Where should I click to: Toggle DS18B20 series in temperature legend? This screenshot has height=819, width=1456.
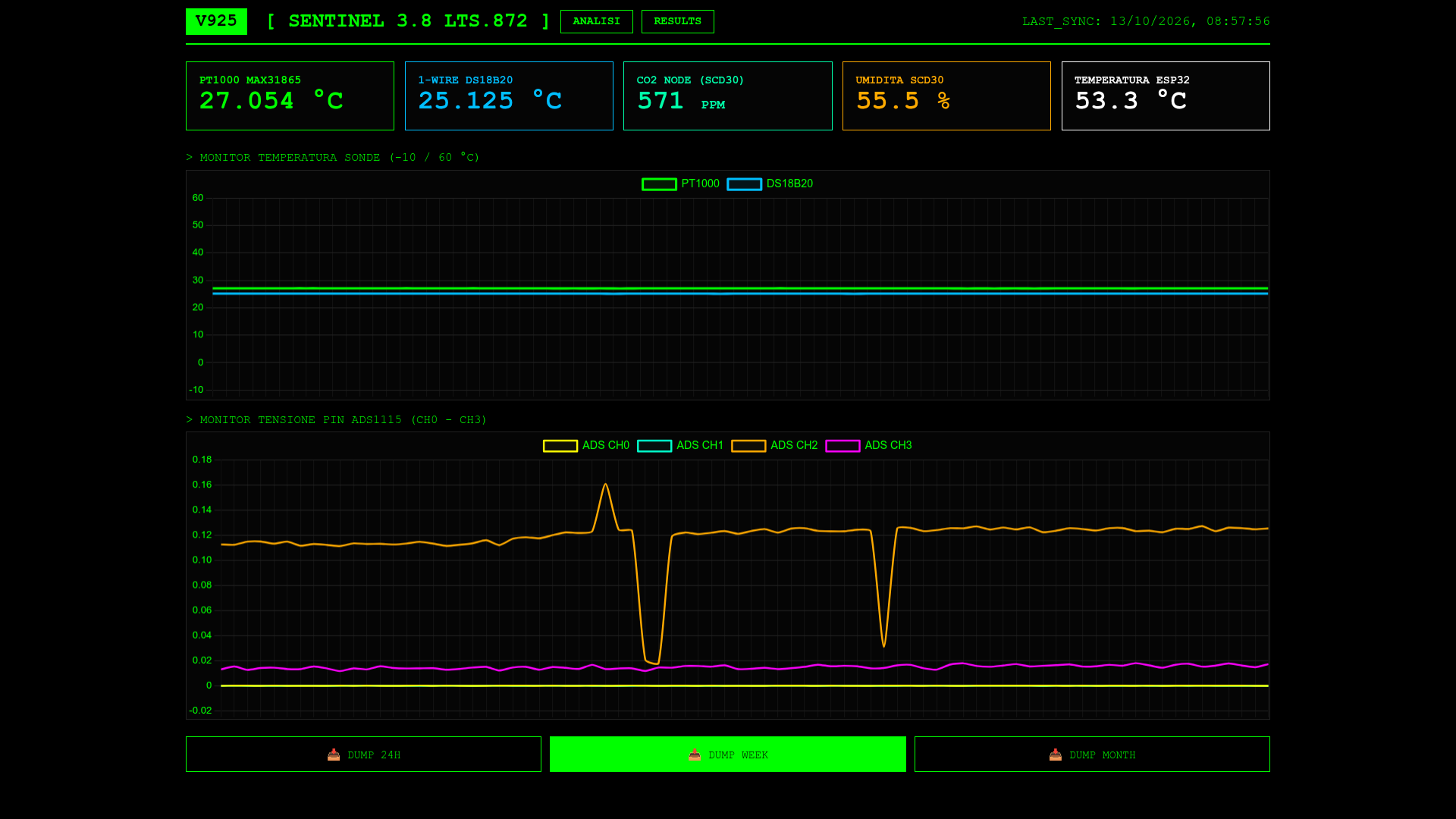[770, 184]
